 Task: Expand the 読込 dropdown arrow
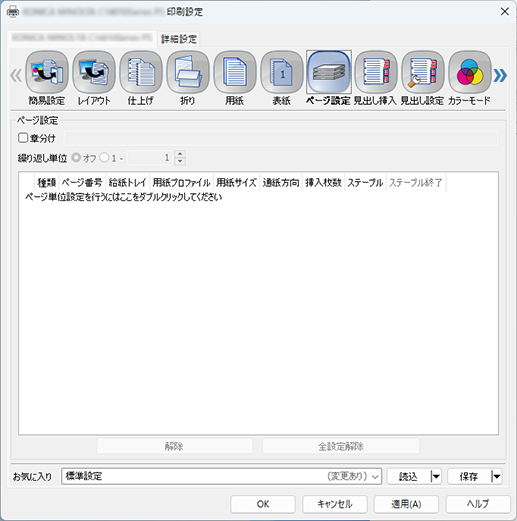436,476
